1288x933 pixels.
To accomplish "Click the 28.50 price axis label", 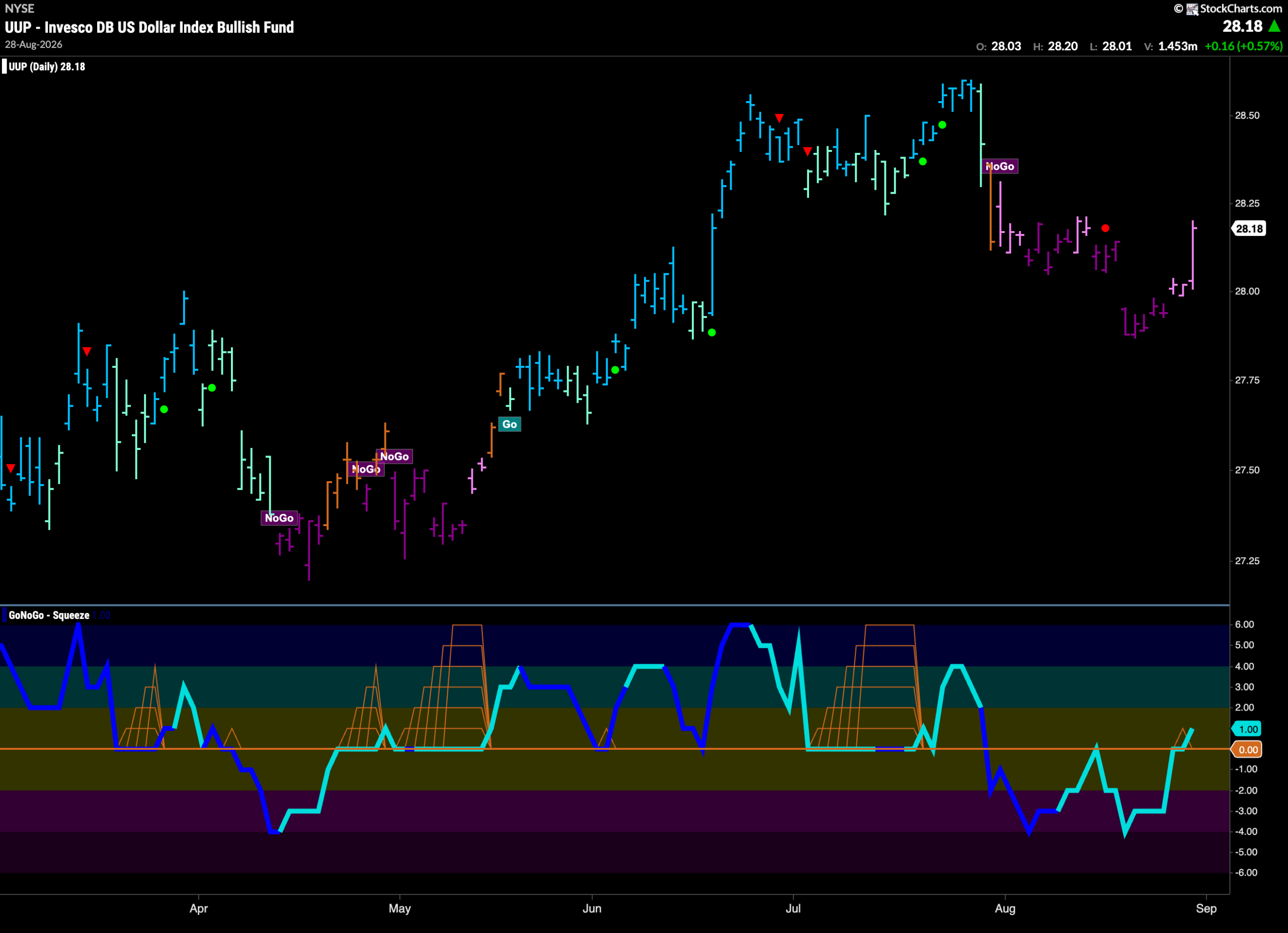I will click(x=1247, y=115).
